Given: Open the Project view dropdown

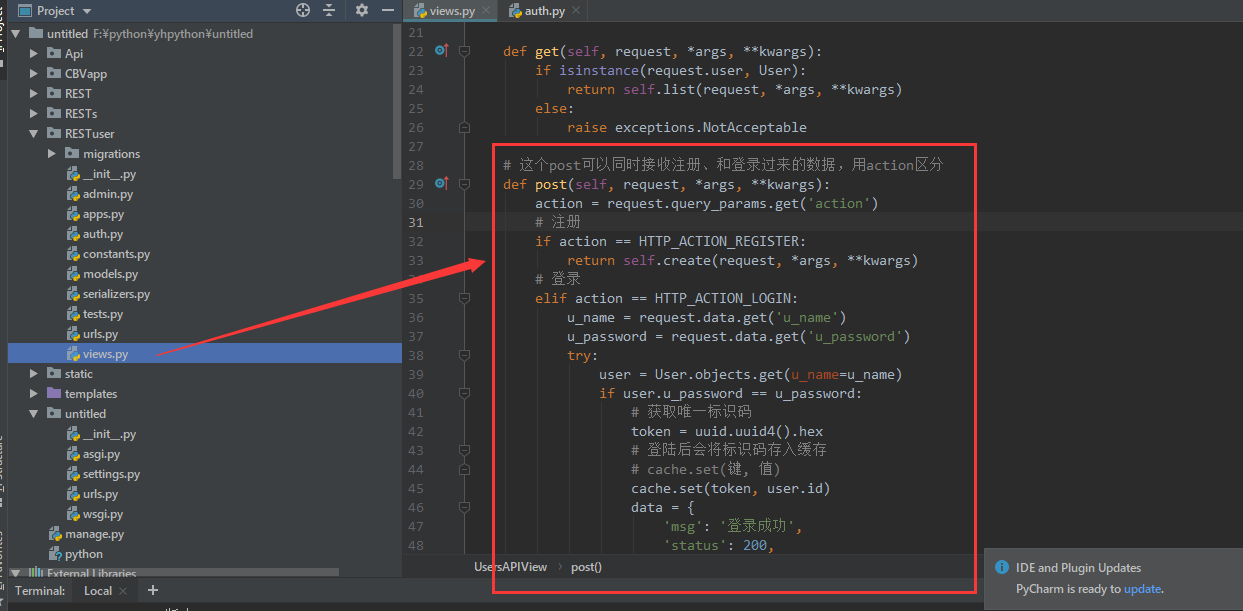Looking at the screenshot, I should [87, 11].
